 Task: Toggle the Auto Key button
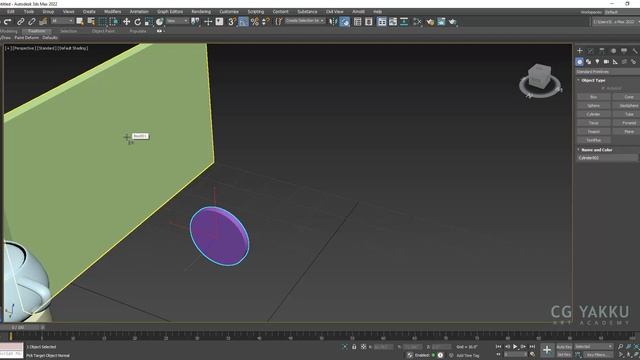point(564,347)
